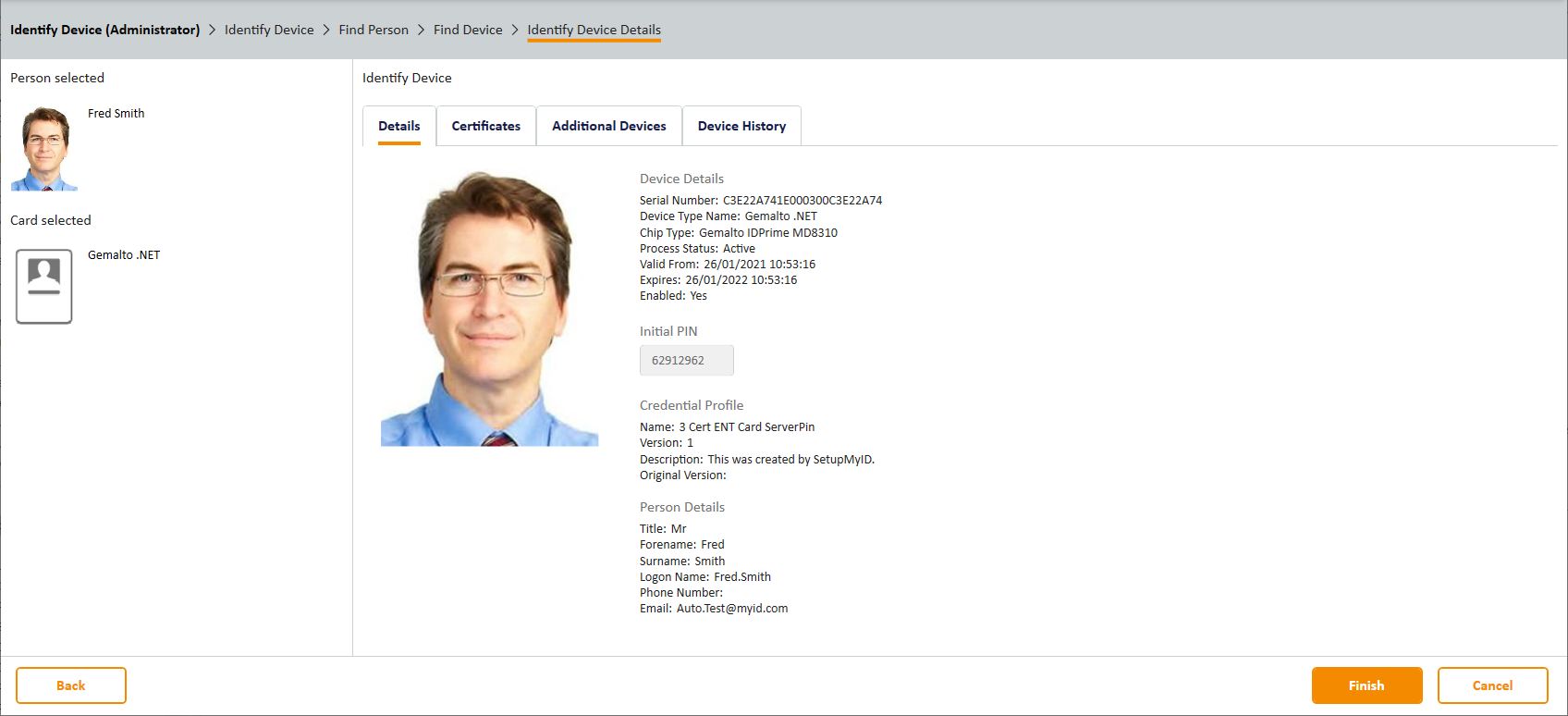Screen dimensions: 1568x716
Task: Click the Fred Smith name label
Action: click(116, 114)
